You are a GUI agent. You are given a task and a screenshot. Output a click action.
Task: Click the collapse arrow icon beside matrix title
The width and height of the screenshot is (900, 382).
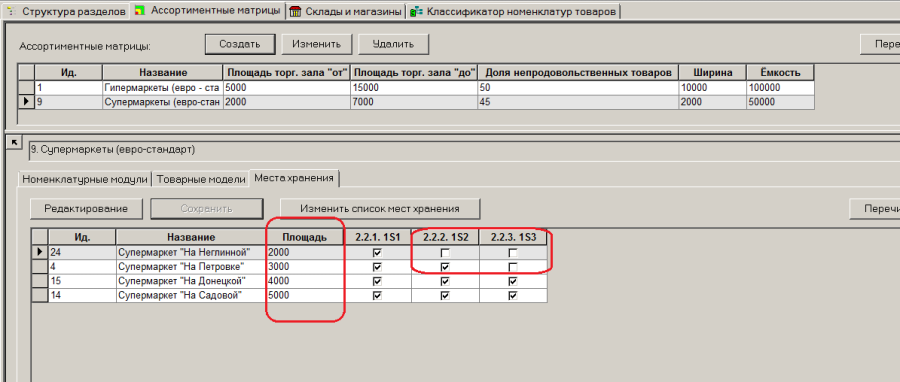click(x=15, y=143)
